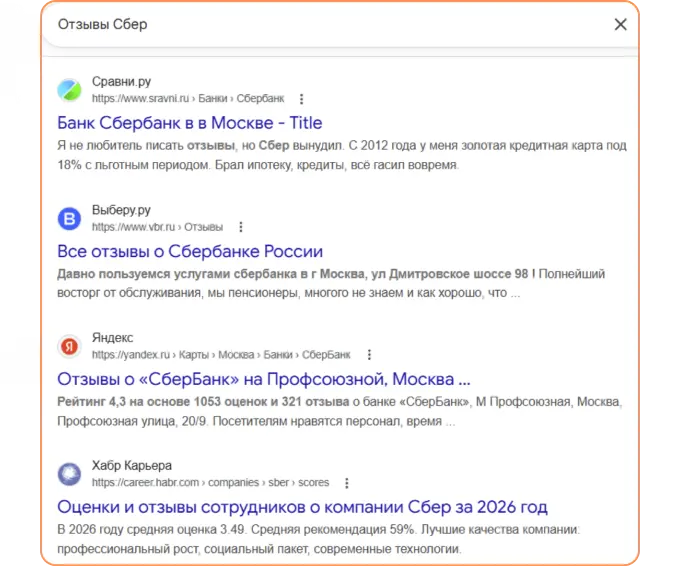
Task: Open 'Оценки и отзывы сотрудников о компании Сбер' link
Action: click(x=302, y=507)
